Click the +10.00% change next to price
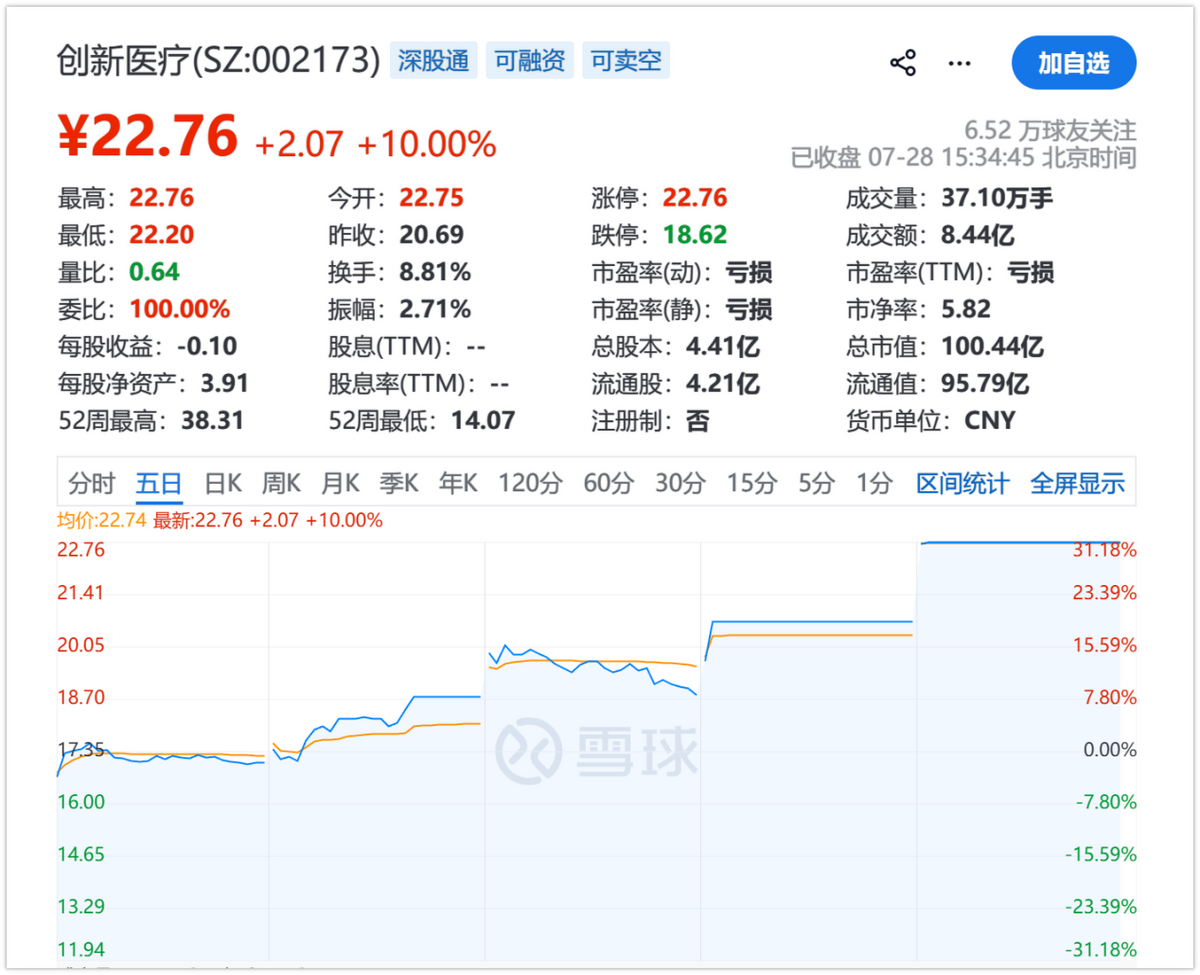 [x=427, y=144]
